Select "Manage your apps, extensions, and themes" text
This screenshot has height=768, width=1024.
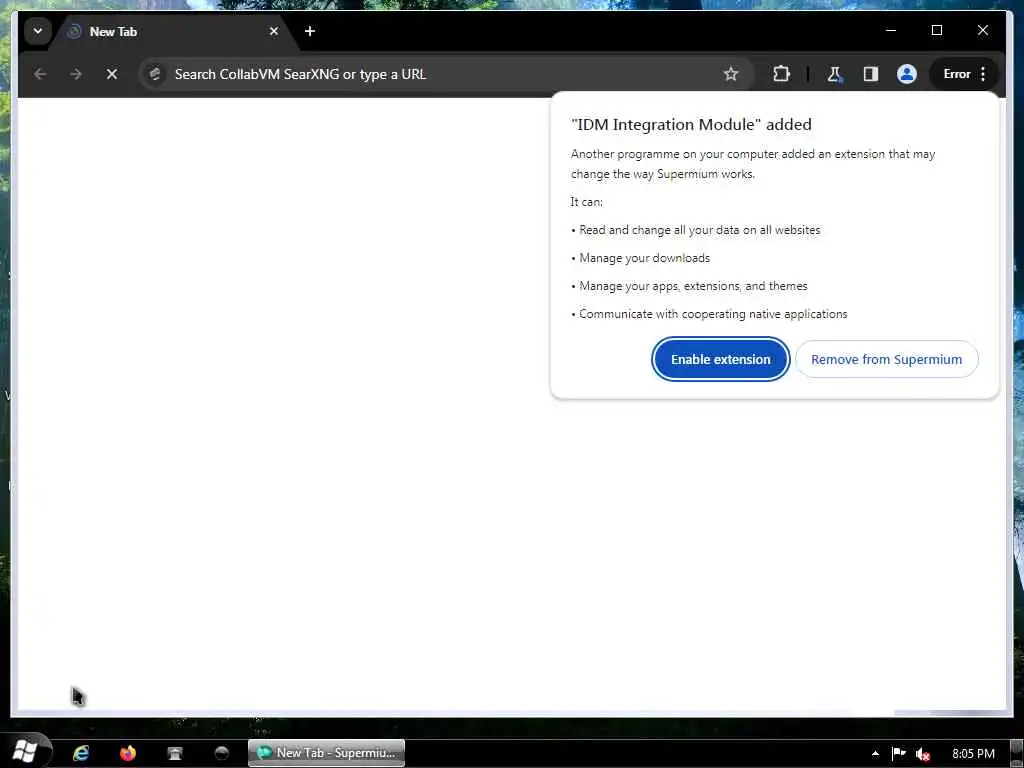click(x=693, y=286)
